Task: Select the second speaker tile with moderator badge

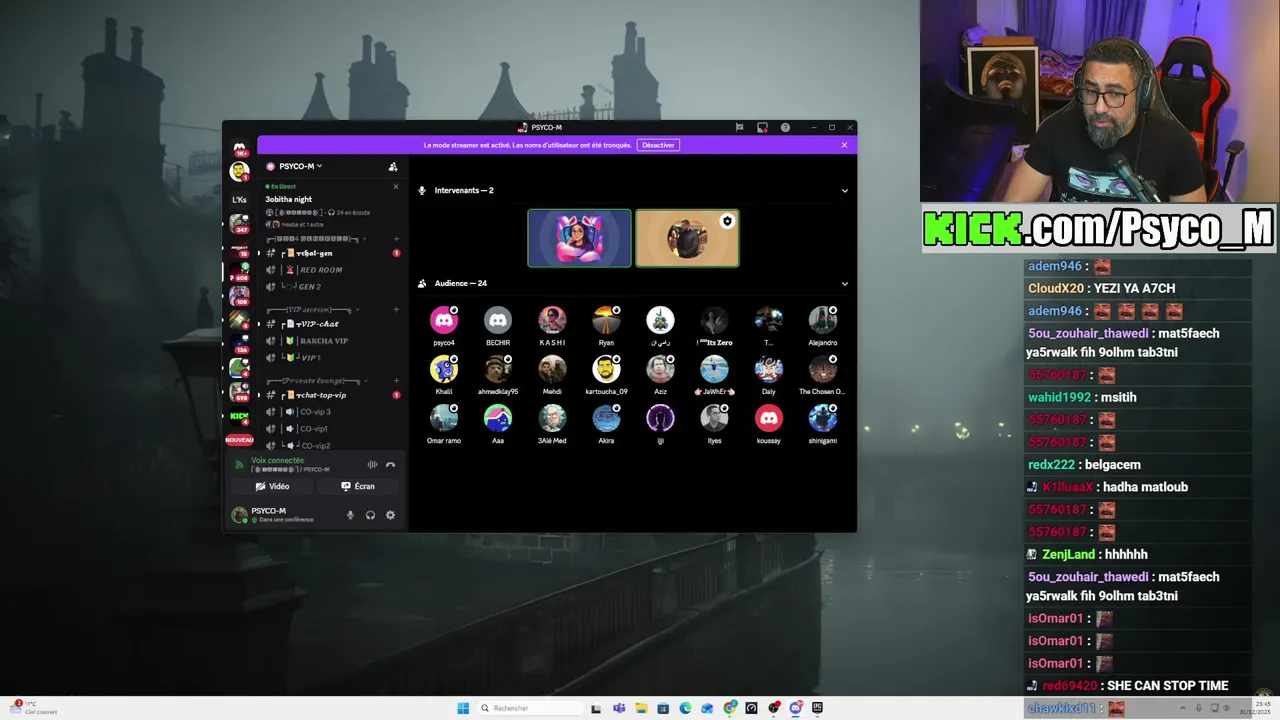Action: [x=687, y=238]
